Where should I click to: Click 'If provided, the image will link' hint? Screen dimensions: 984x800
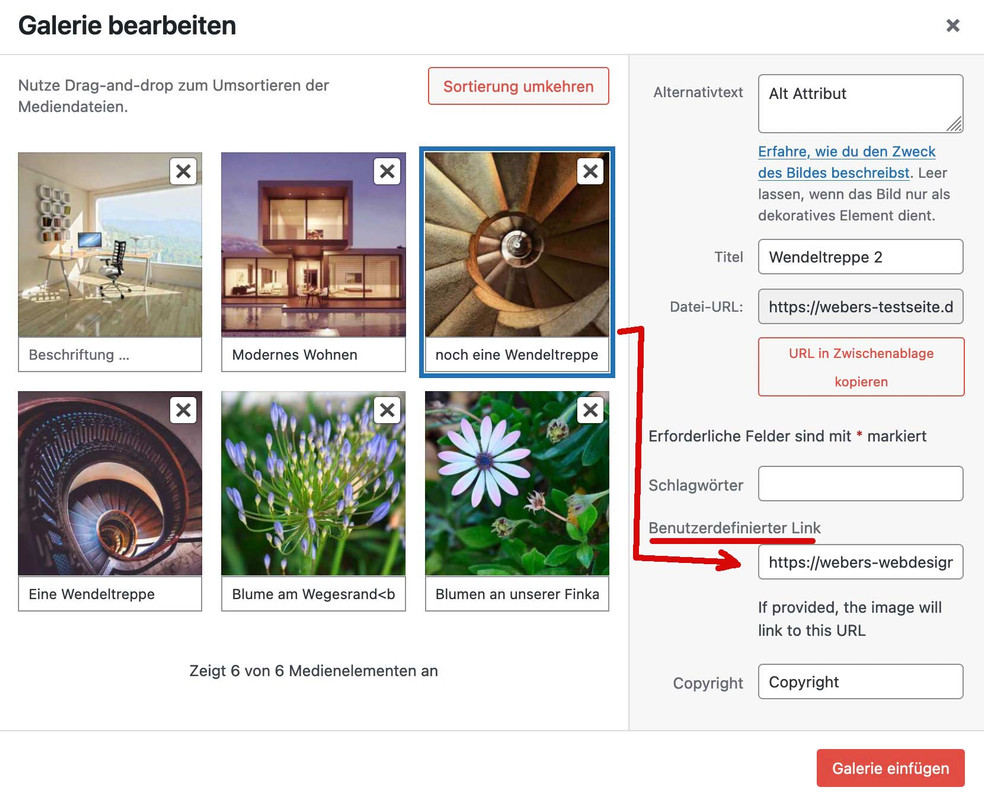coord(850,619)
